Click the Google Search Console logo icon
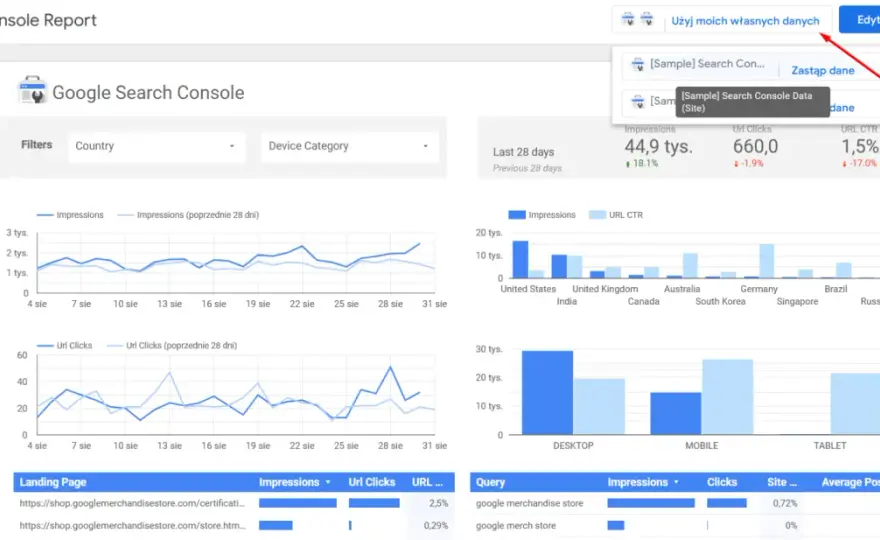The image size is (880, 540). click(32, 90)
